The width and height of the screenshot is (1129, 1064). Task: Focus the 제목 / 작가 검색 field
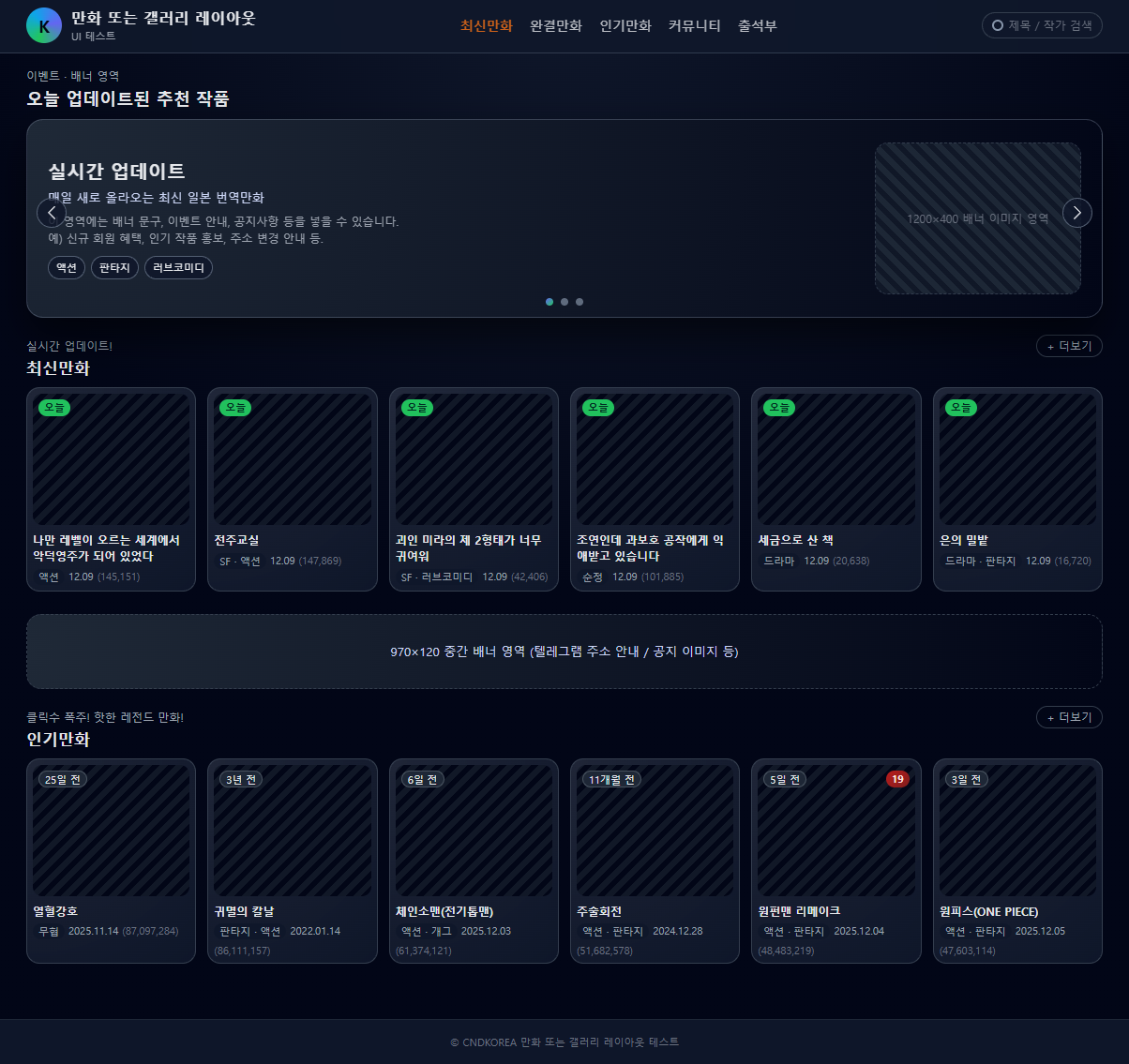(1049, 25)
